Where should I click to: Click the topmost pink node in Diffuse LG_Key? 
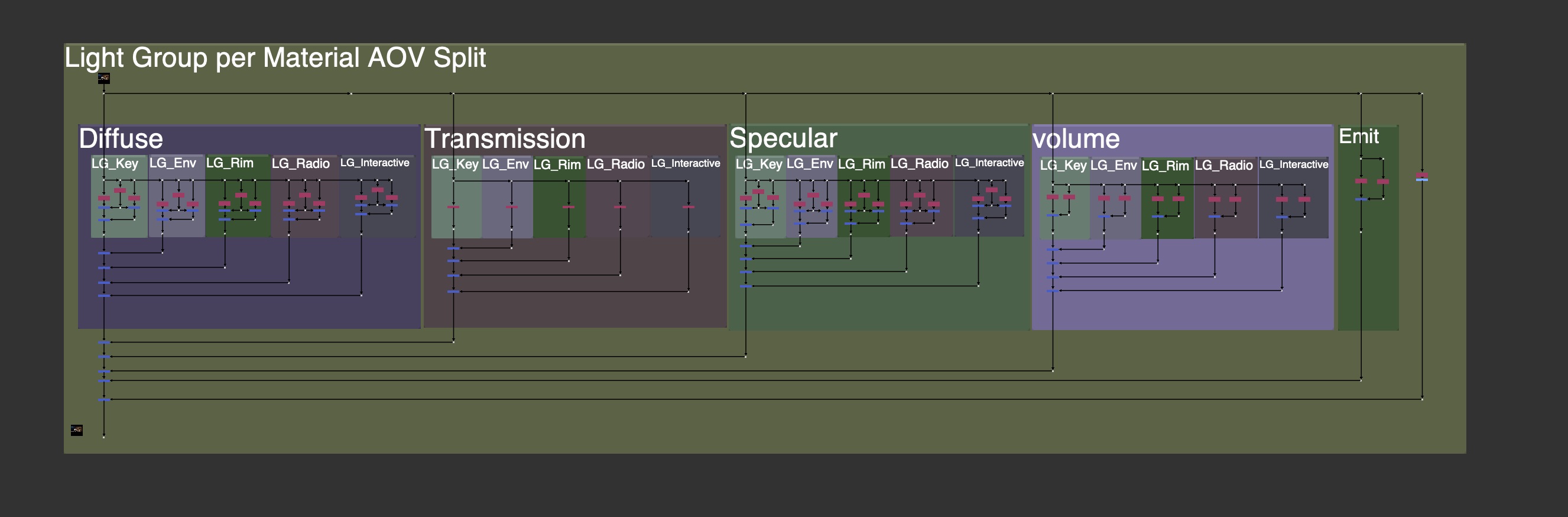point(120,190)
